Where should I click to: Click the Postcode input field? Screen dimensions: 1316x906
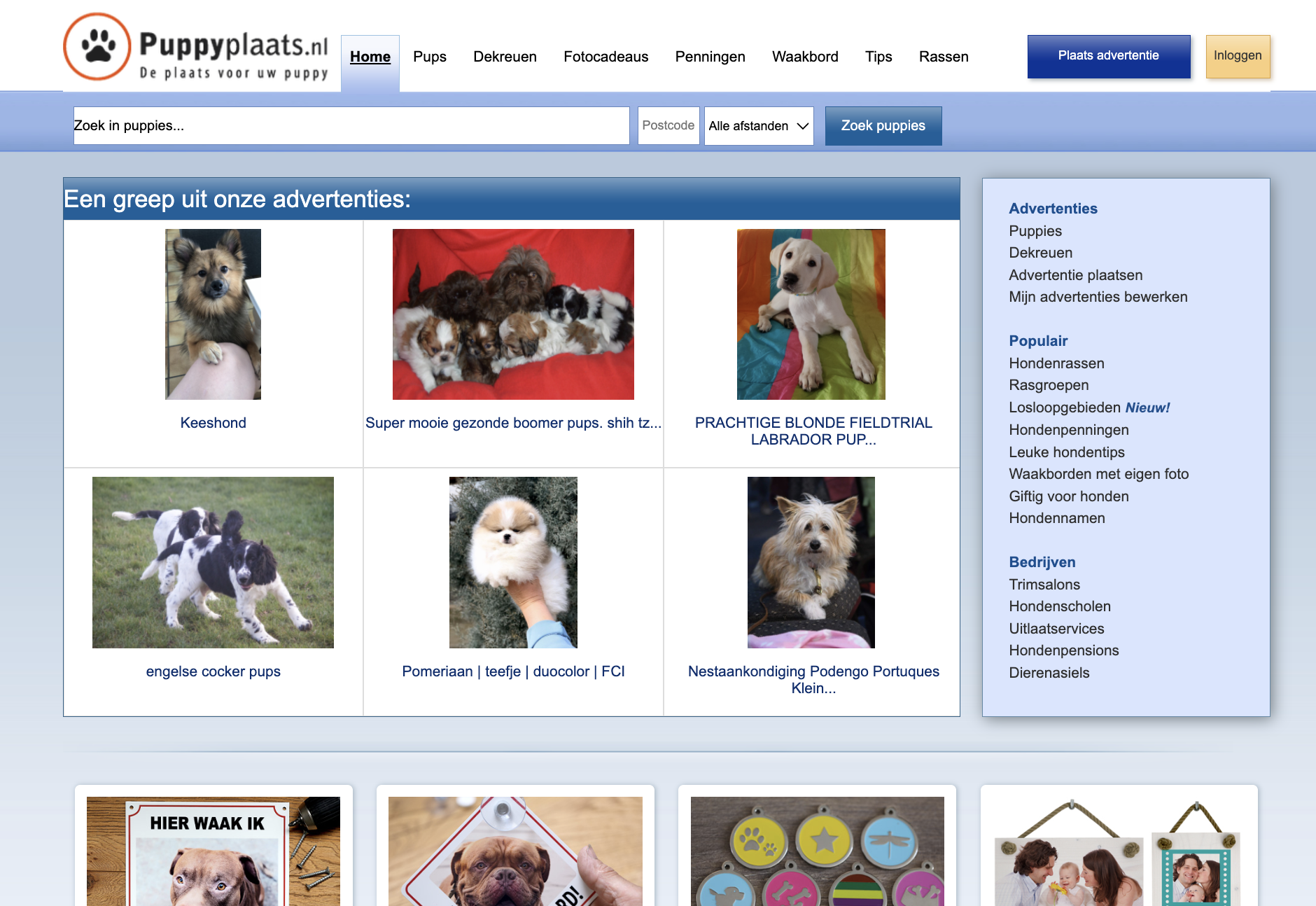coord(668,126)
